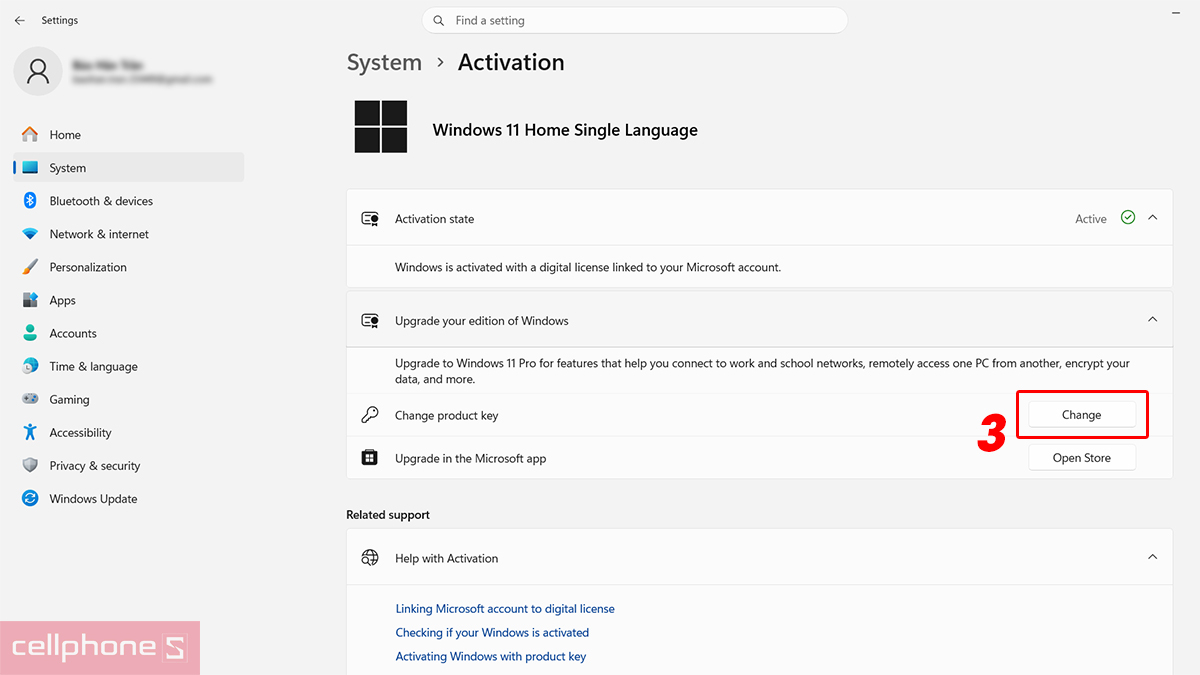The width and height of the screenshot is (1200, 675).
Task: Click the Help with Activation globe icon
Action: [370, 558]
